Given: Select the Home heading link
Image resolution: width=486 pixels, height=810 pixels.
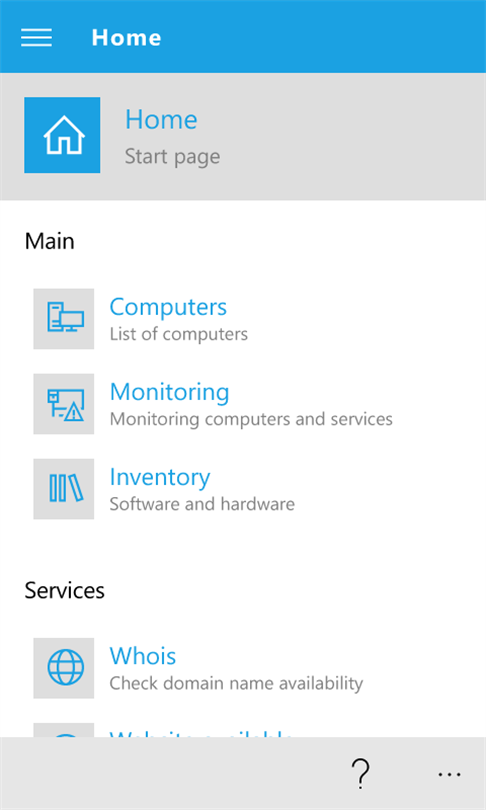Looking at the screenshot, I should (x=161, y=119).
